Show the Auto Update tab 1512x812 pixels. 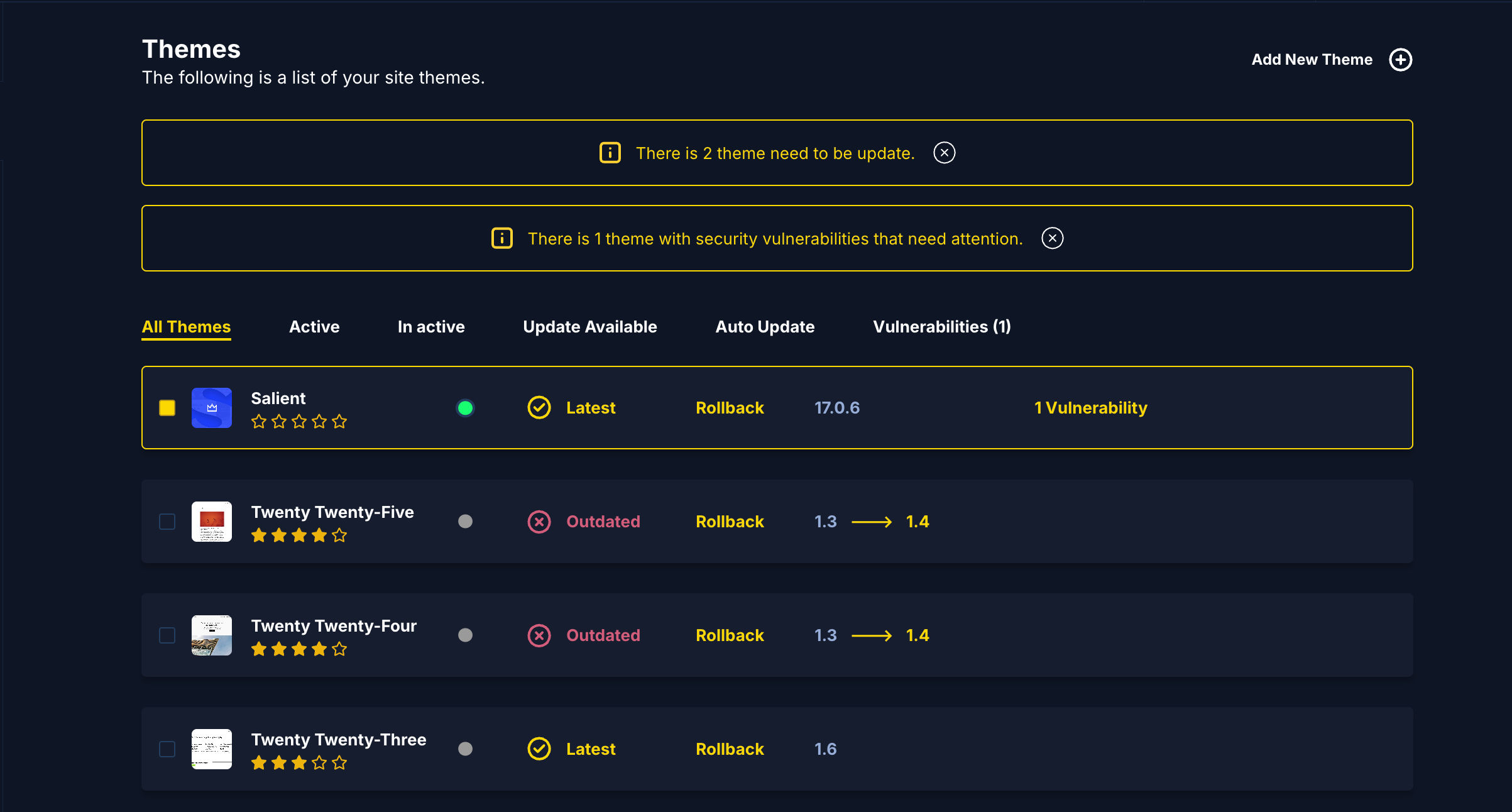[765, 327]
